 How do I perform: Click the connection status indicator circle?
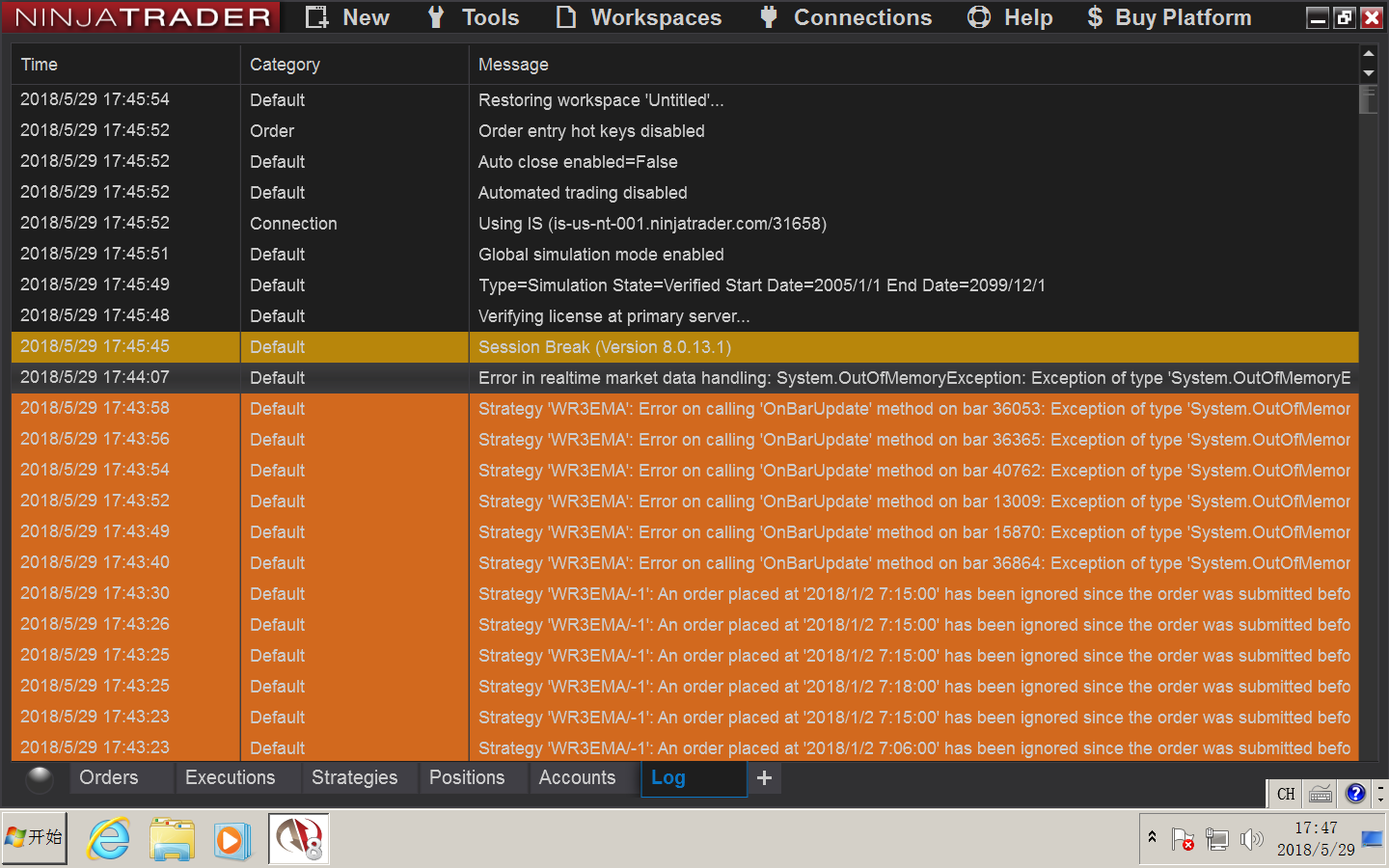click(x=40, y=778)
